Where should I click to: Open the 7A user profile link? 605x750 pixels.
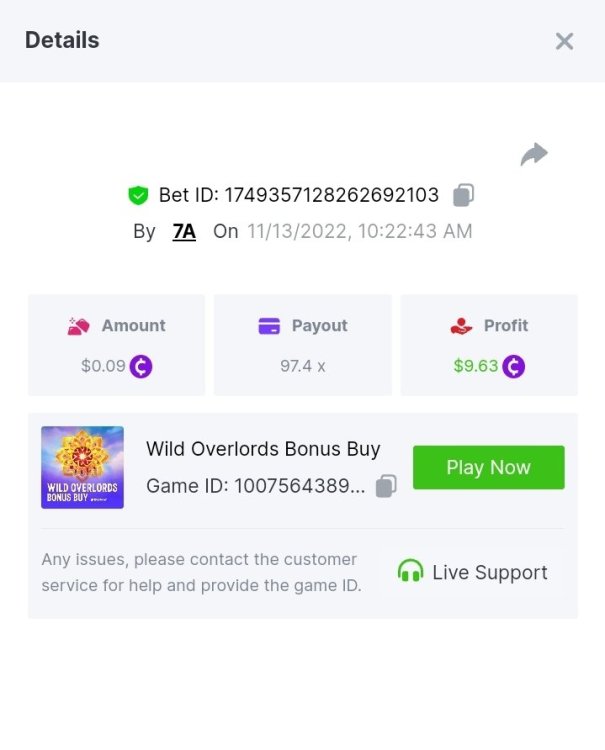[x=184, y=232]
